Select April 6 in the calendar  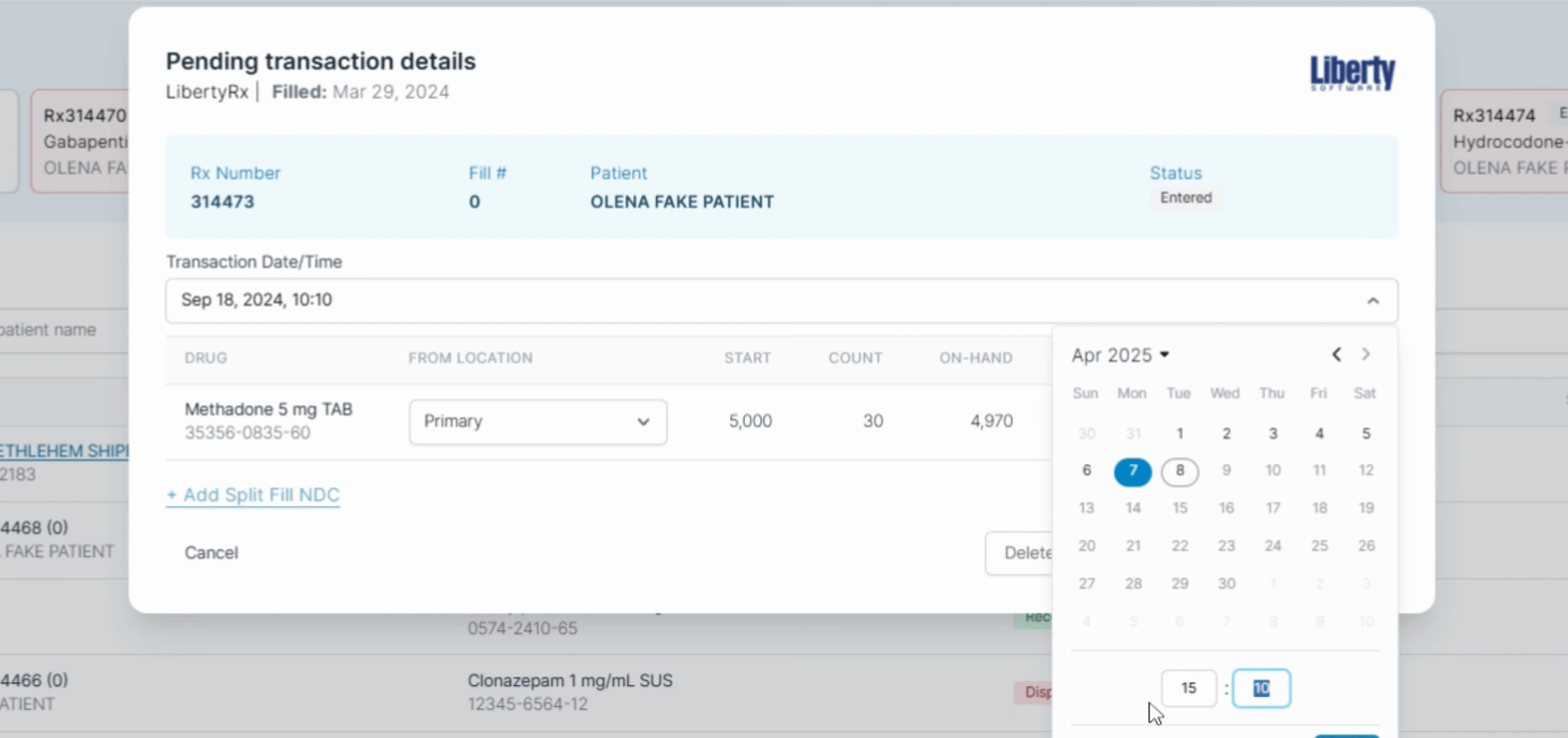[1086, 471]
